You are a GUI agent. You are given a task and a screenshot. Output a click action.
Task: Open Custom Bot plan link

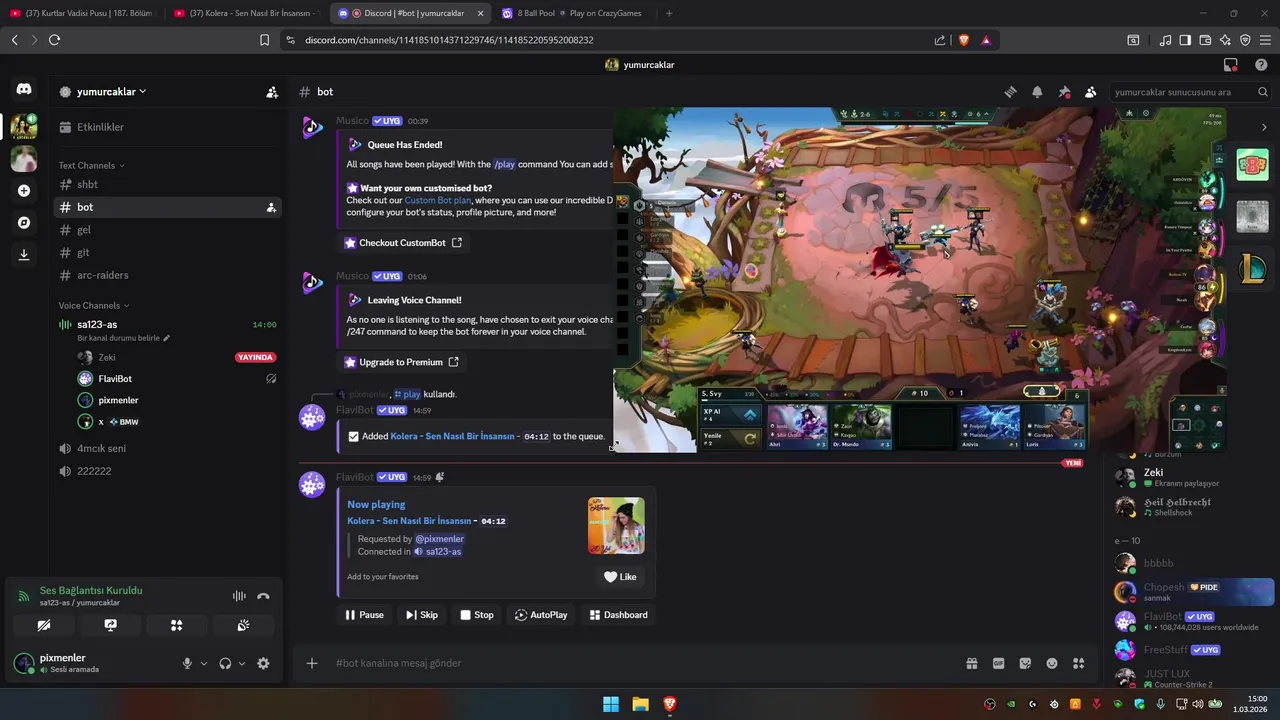coord(437,200)
